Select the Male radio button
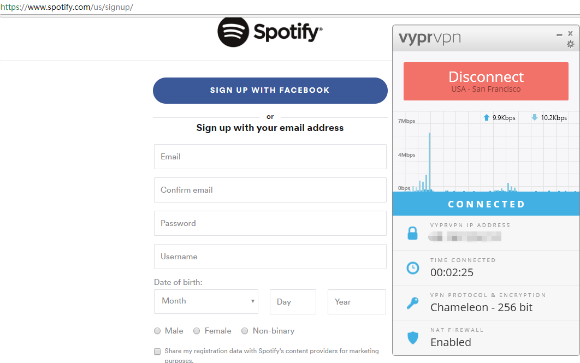 pos(157,331)
